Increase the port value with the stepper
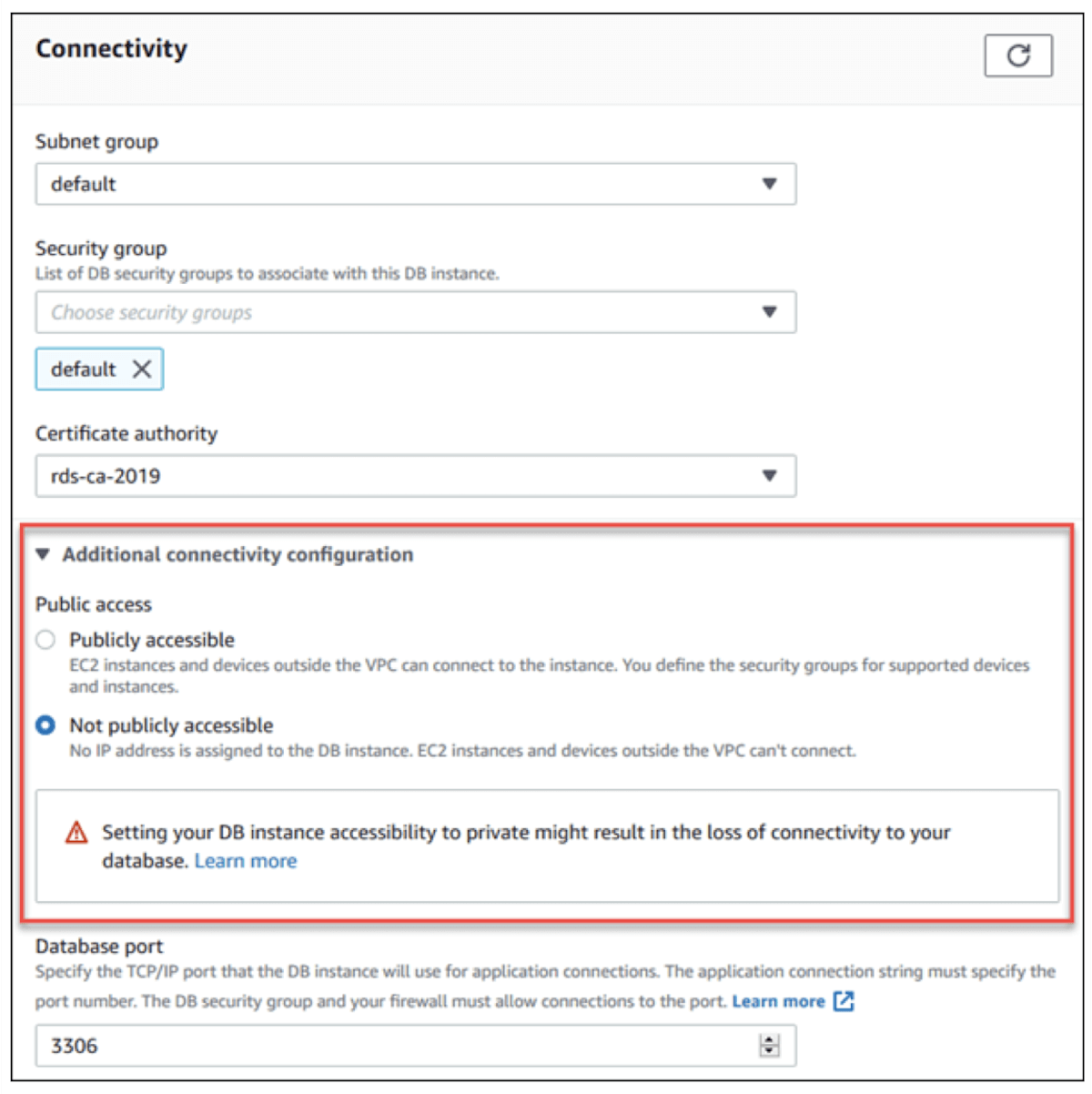Viewport: 1092px width, 1094px height. pos(769,1038)
